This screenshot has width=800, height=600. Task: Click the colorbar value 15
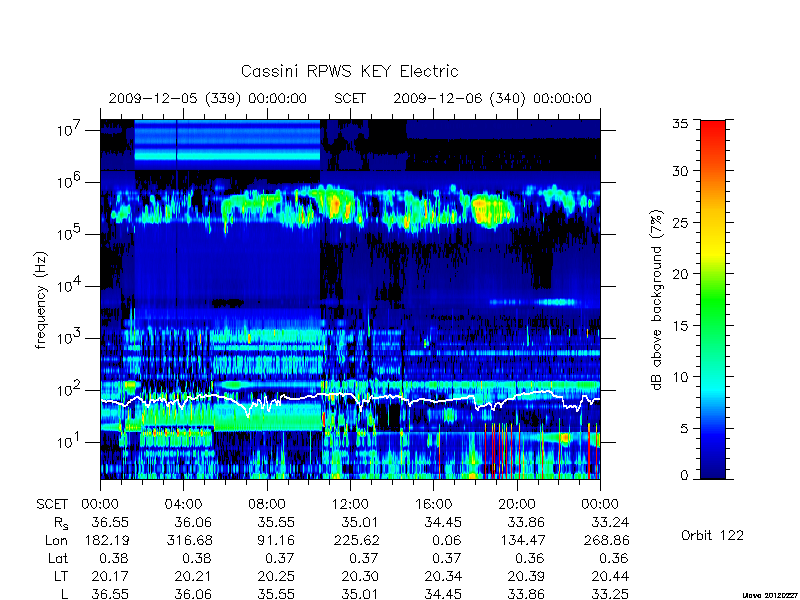coord(680,325)
